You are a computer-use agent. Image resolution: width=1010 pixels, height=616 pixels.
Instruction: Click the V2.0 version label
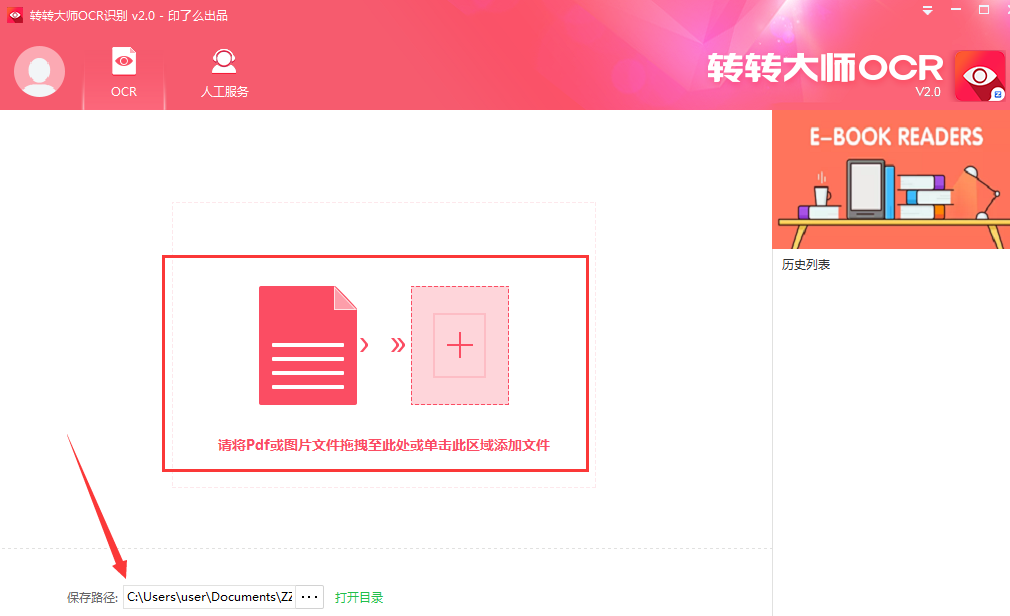click(930, 91)
